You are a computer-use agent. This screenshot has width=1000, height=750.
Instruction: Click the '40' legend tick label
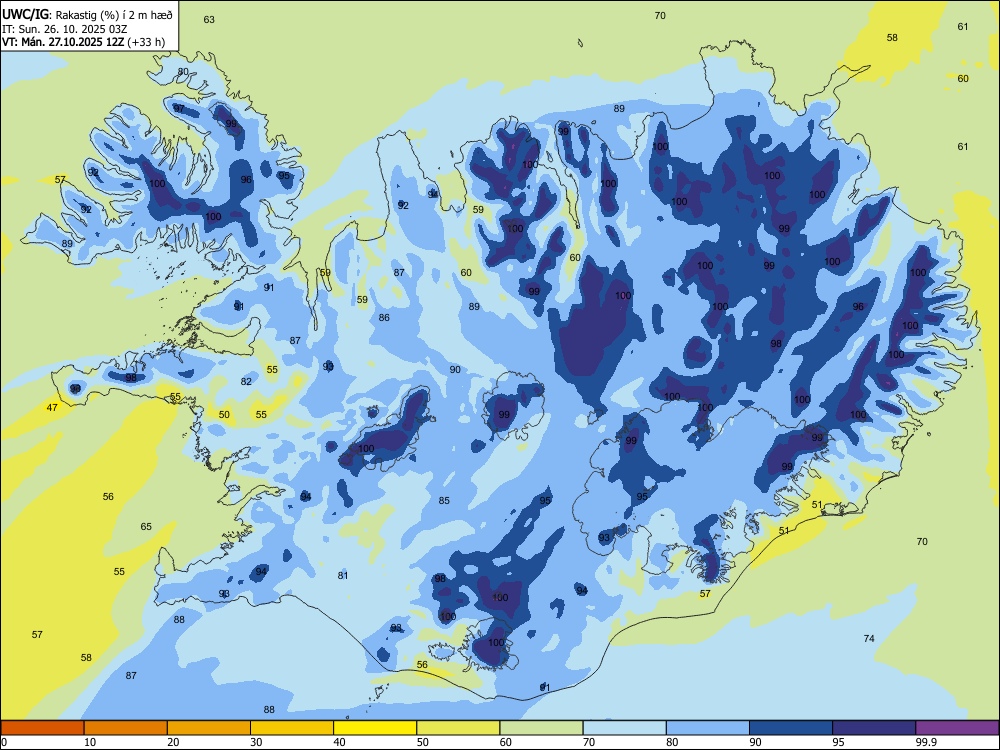coord(340,742)
